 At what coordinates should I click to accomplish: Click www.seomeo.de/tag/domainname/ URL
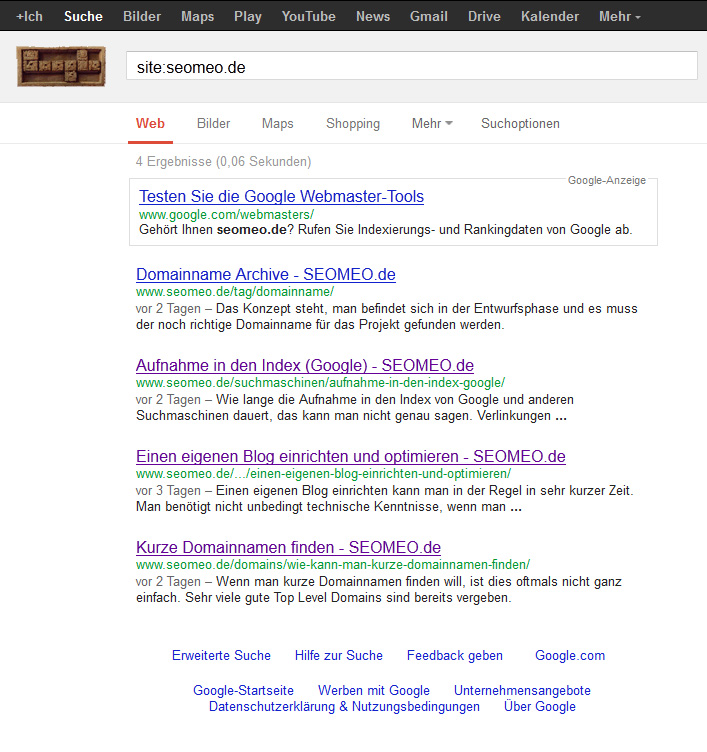point(235,292)
